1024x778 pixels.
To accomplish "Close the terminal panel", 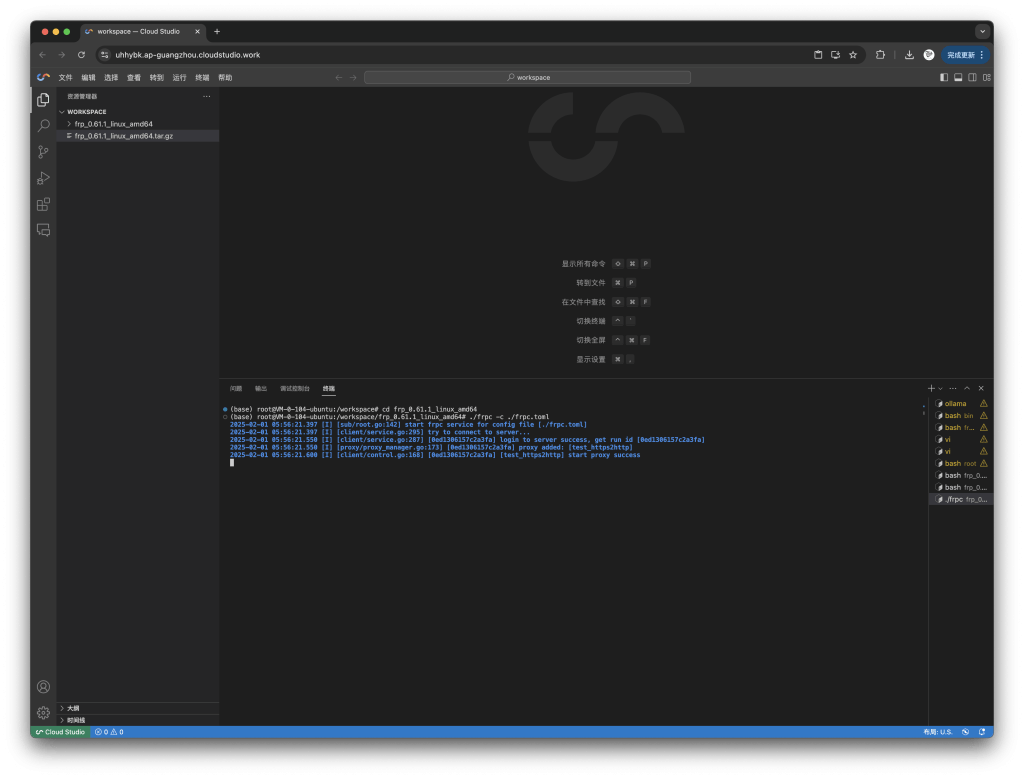I will tap(981, 388).
